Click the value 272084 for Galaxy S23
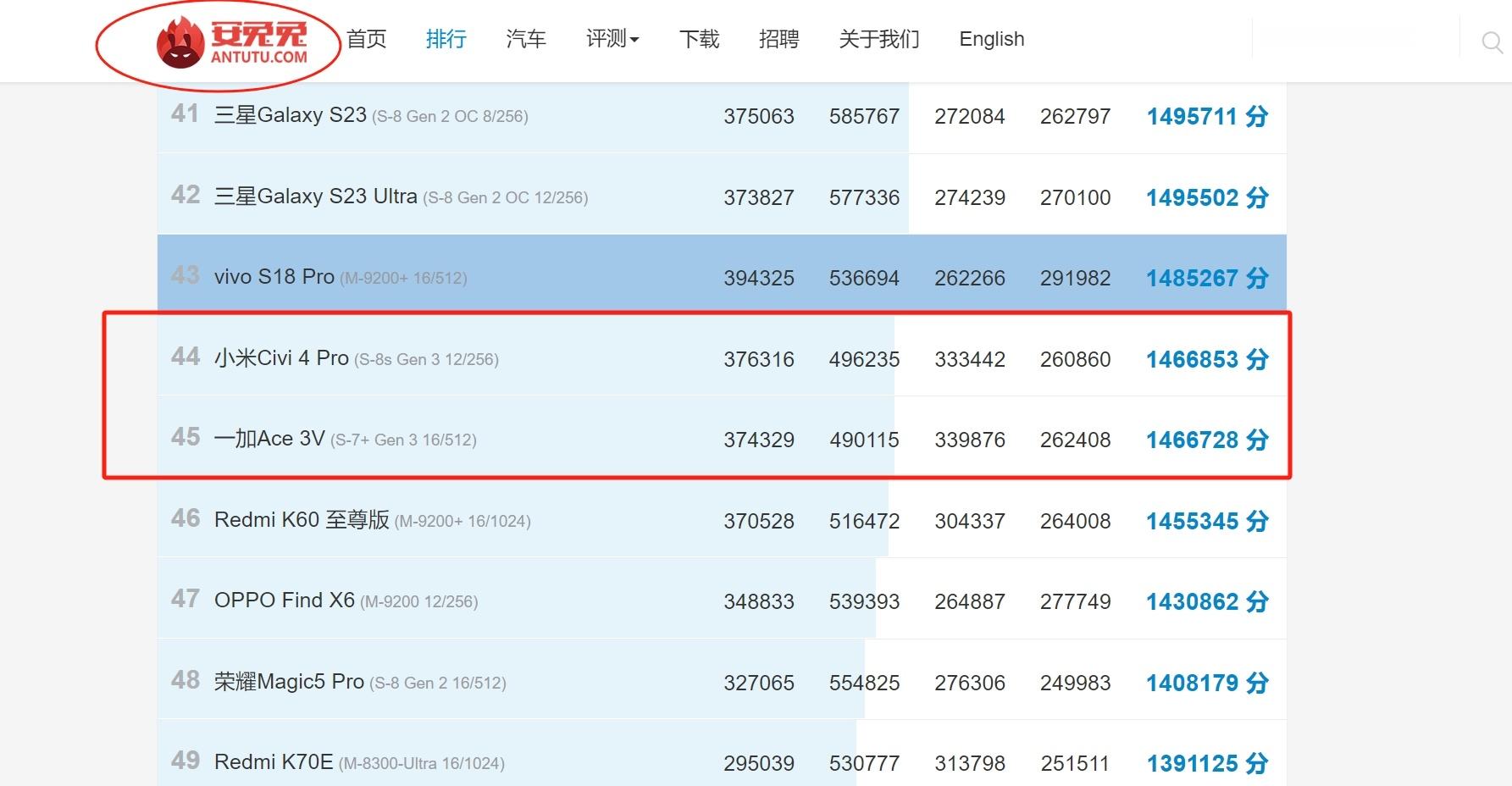 coord(970,116)
